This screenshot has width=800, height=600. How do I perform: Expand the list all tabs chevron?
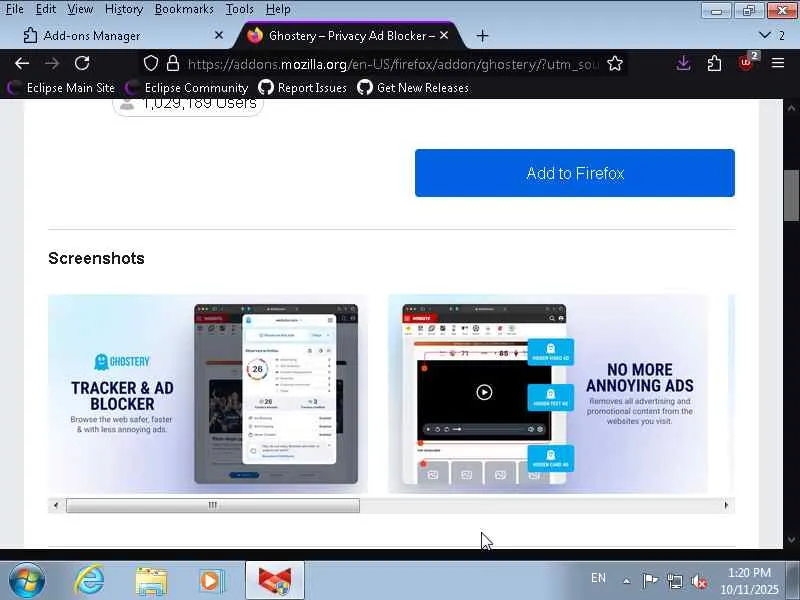pyautogui.click(x=765, y=35)
